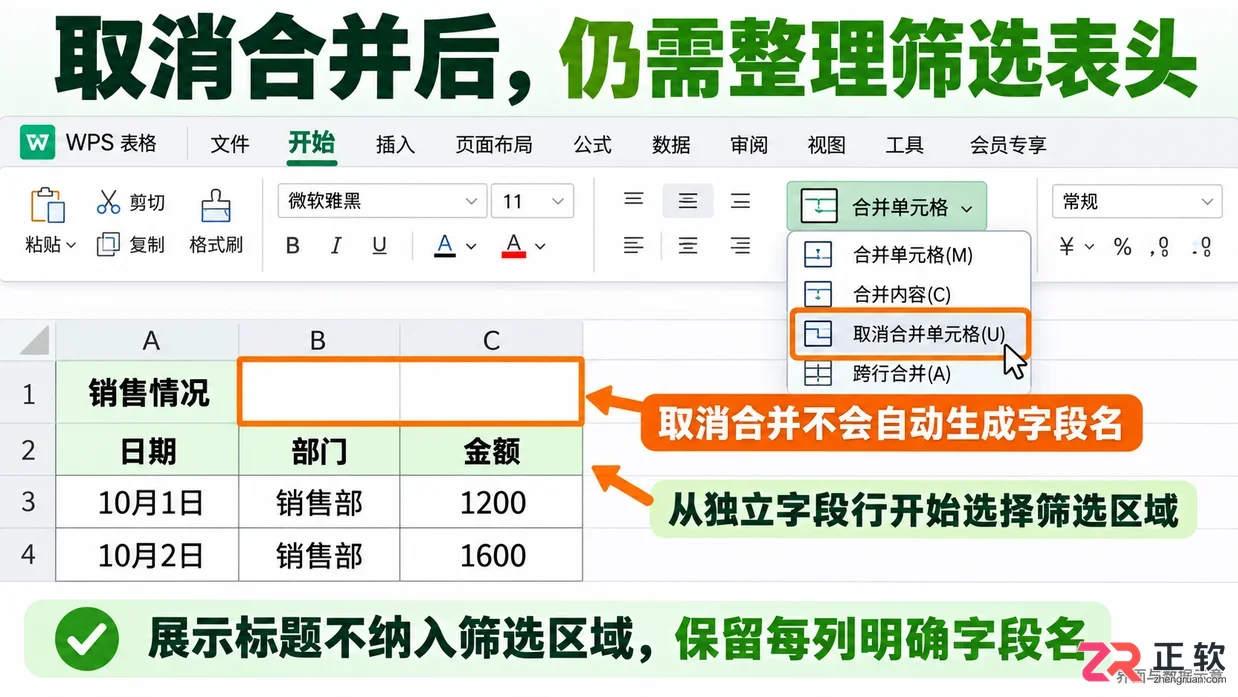
Task: Align text right
Action: click(x=740, y=244)
